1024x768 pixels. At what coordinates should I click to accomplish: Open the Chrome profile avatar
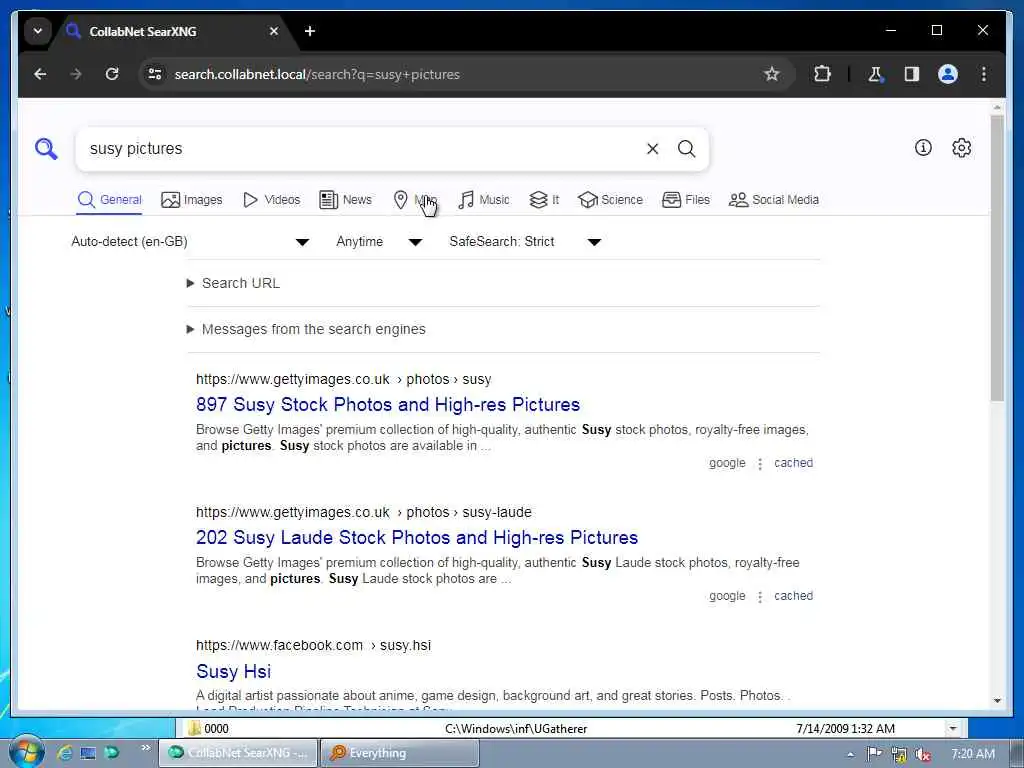948,74
